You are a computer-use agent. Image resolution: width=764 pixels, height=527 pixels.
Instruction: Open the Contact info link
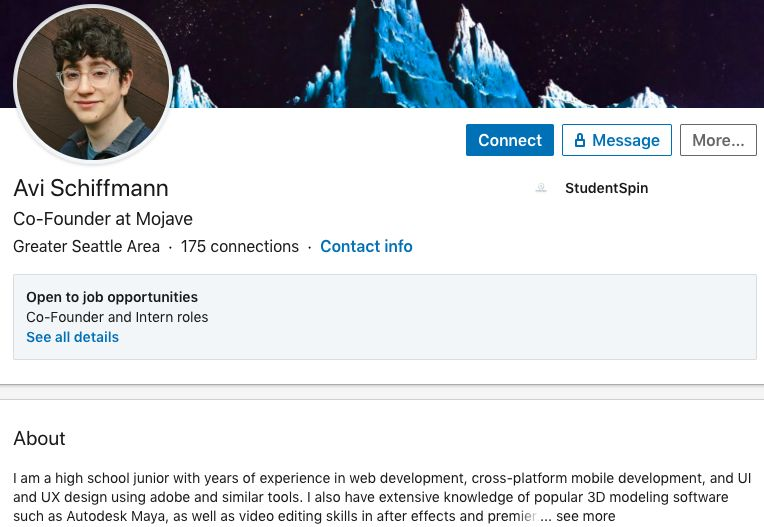[x=366, y=246]
